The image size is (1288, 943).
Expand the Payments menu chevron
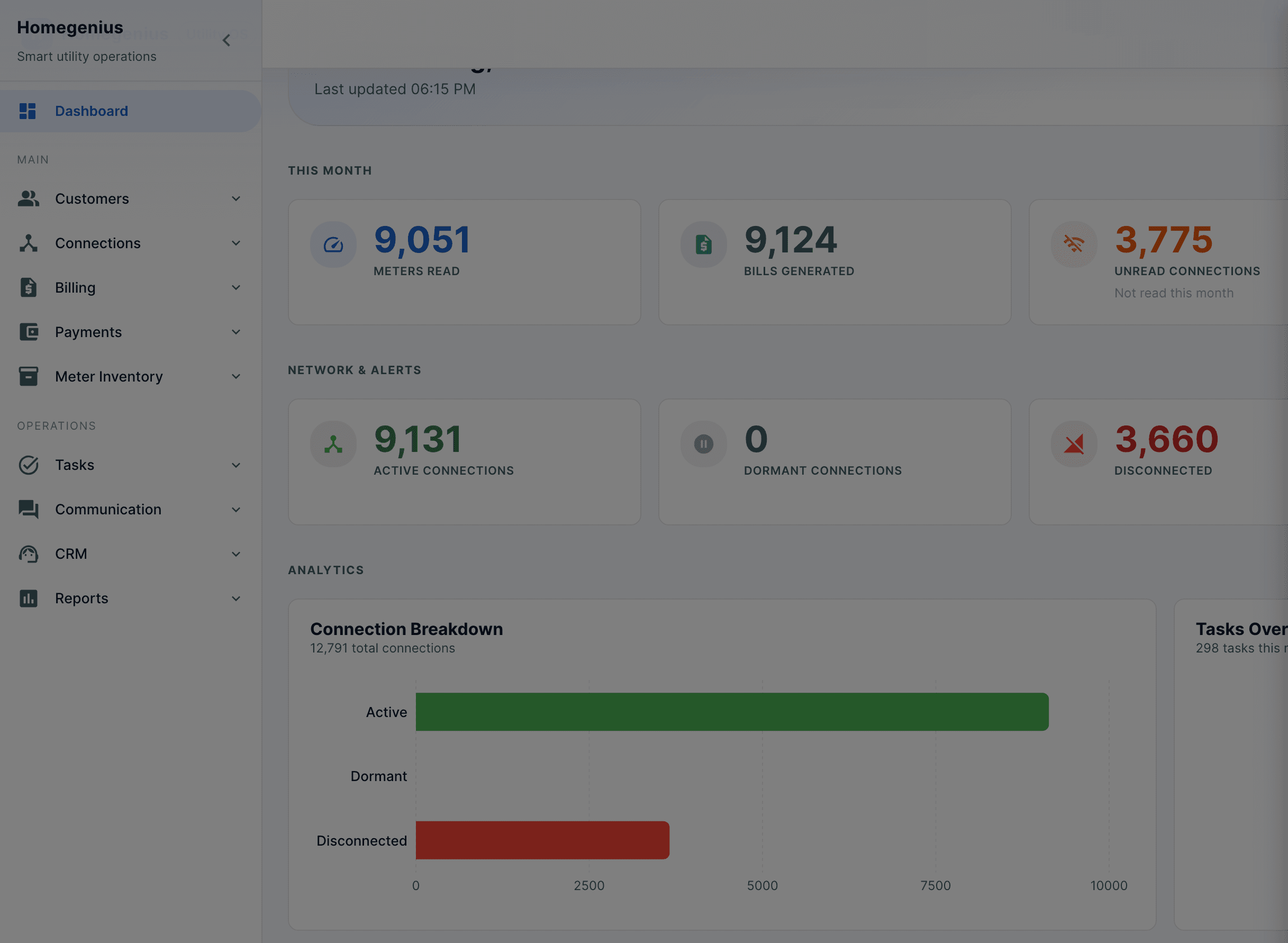coord(236,332)
